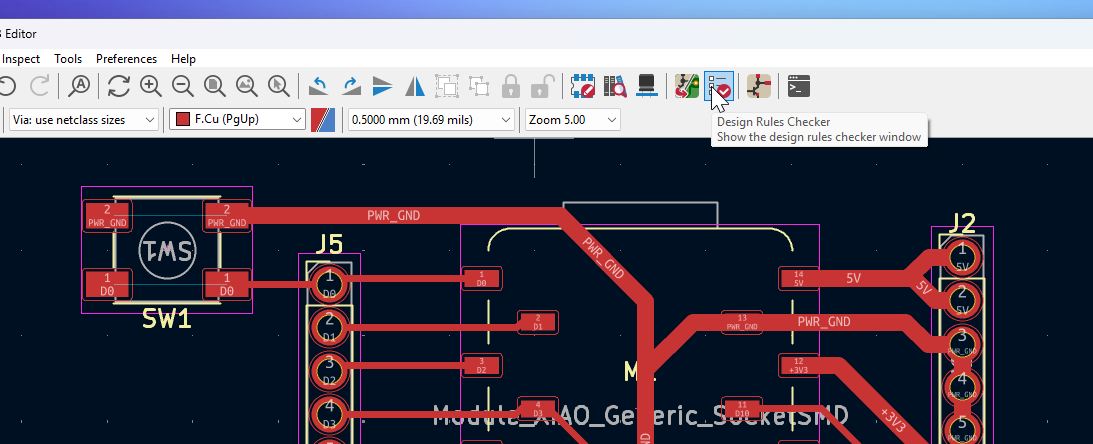The image size is (1093, 444).
Task: Select module pad 12 +3V3
Action: tap(799, 365)
